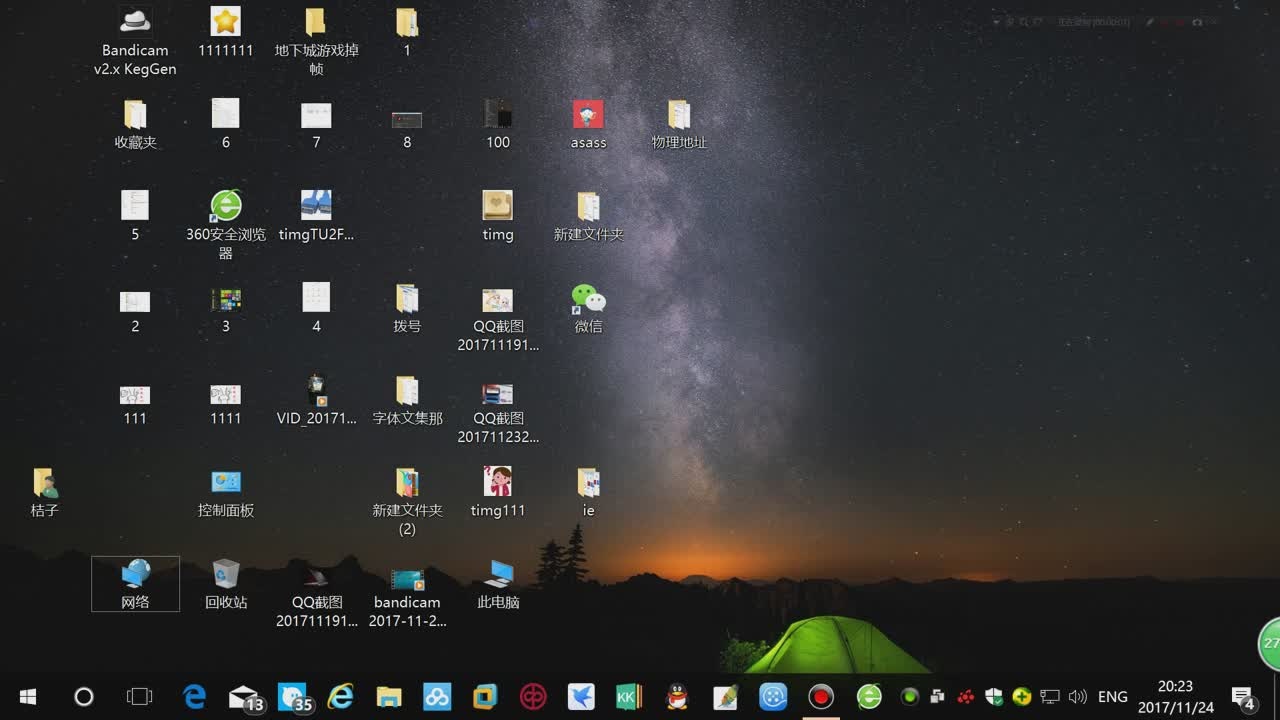Image resolution: width=1280 pixels, height=720 pixels.
Task: Switch ENG input language indicator
Action: coord(1113,696)
